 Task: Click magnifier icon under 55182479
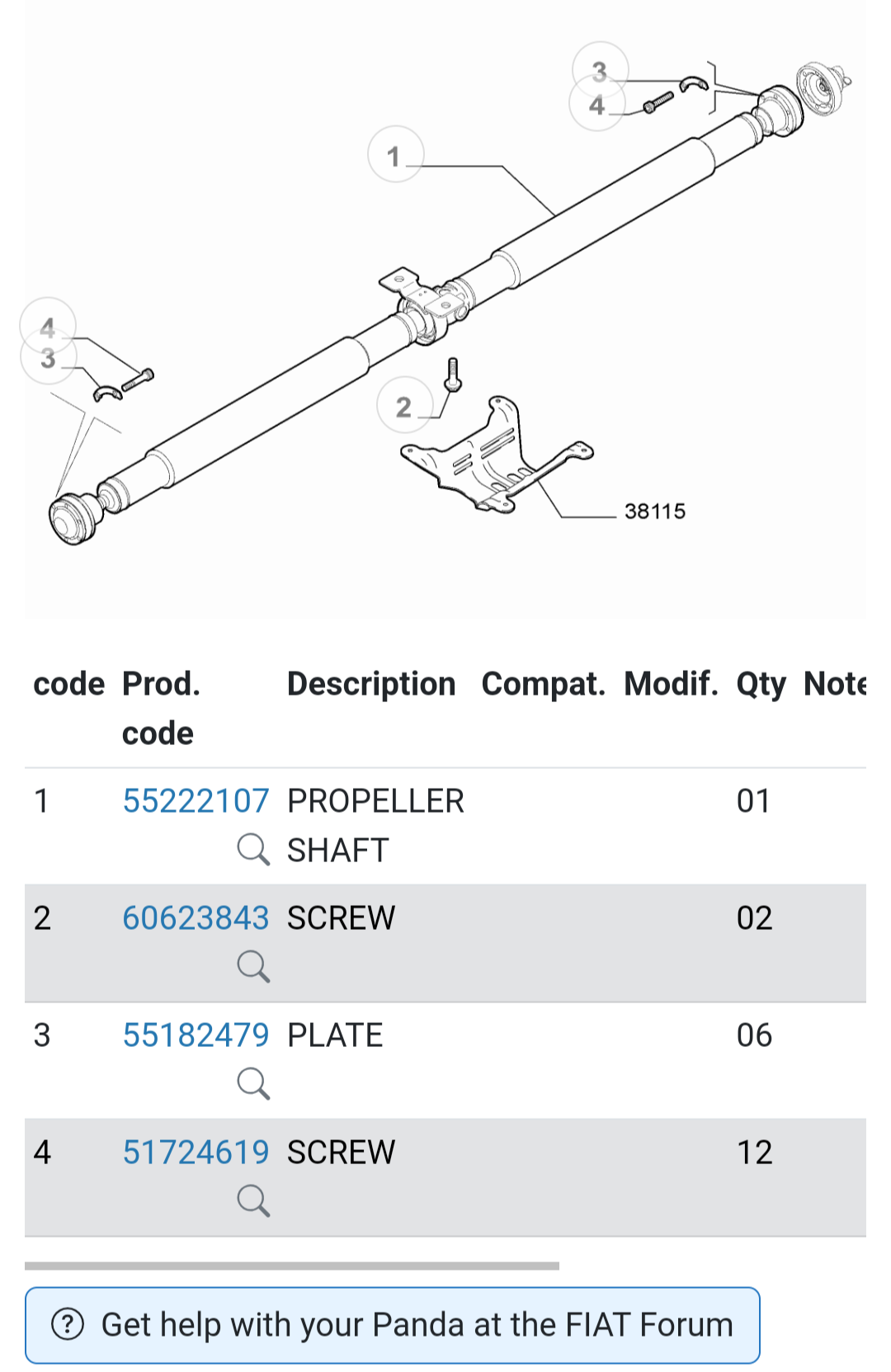(x=253, y=1083)
